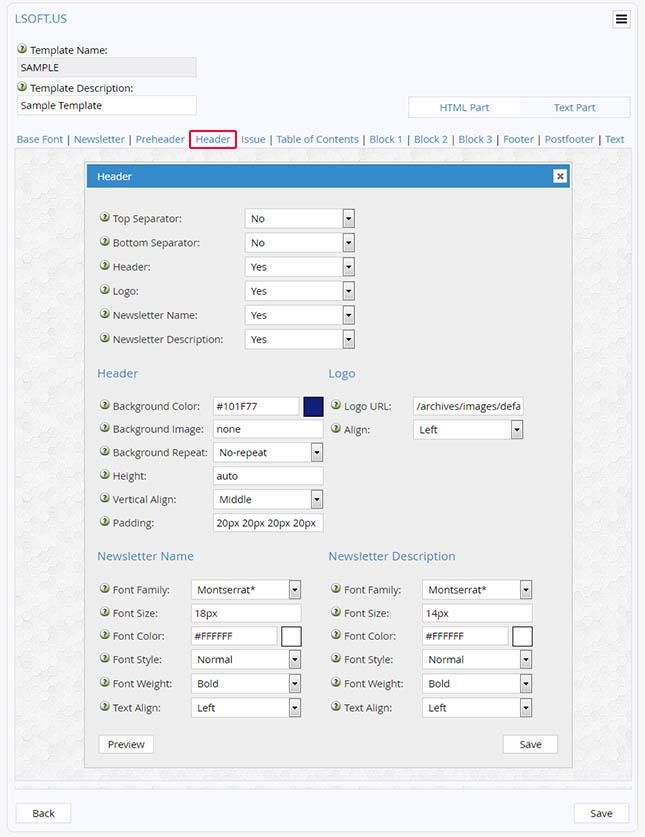Click the Background Color hex field
The height and width of the screenshot is (837, 645).
coord(256,406)
